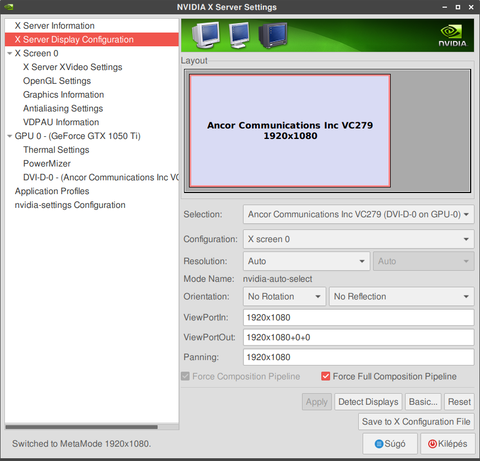Image resolution: width=480 pixels, height=461 pixels.
Task: Click the Súgó help icon
Action: click(379, 444)
